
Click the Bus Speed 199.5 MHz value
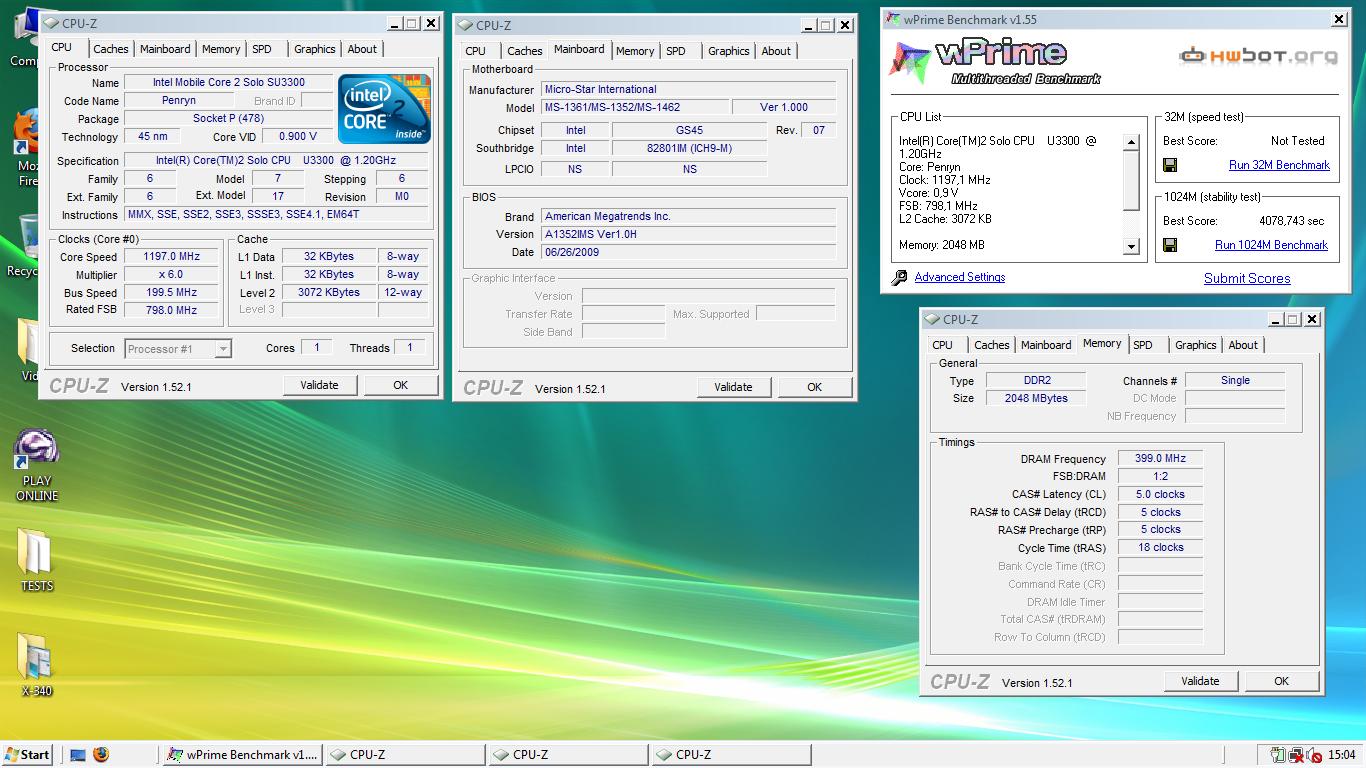171,293
